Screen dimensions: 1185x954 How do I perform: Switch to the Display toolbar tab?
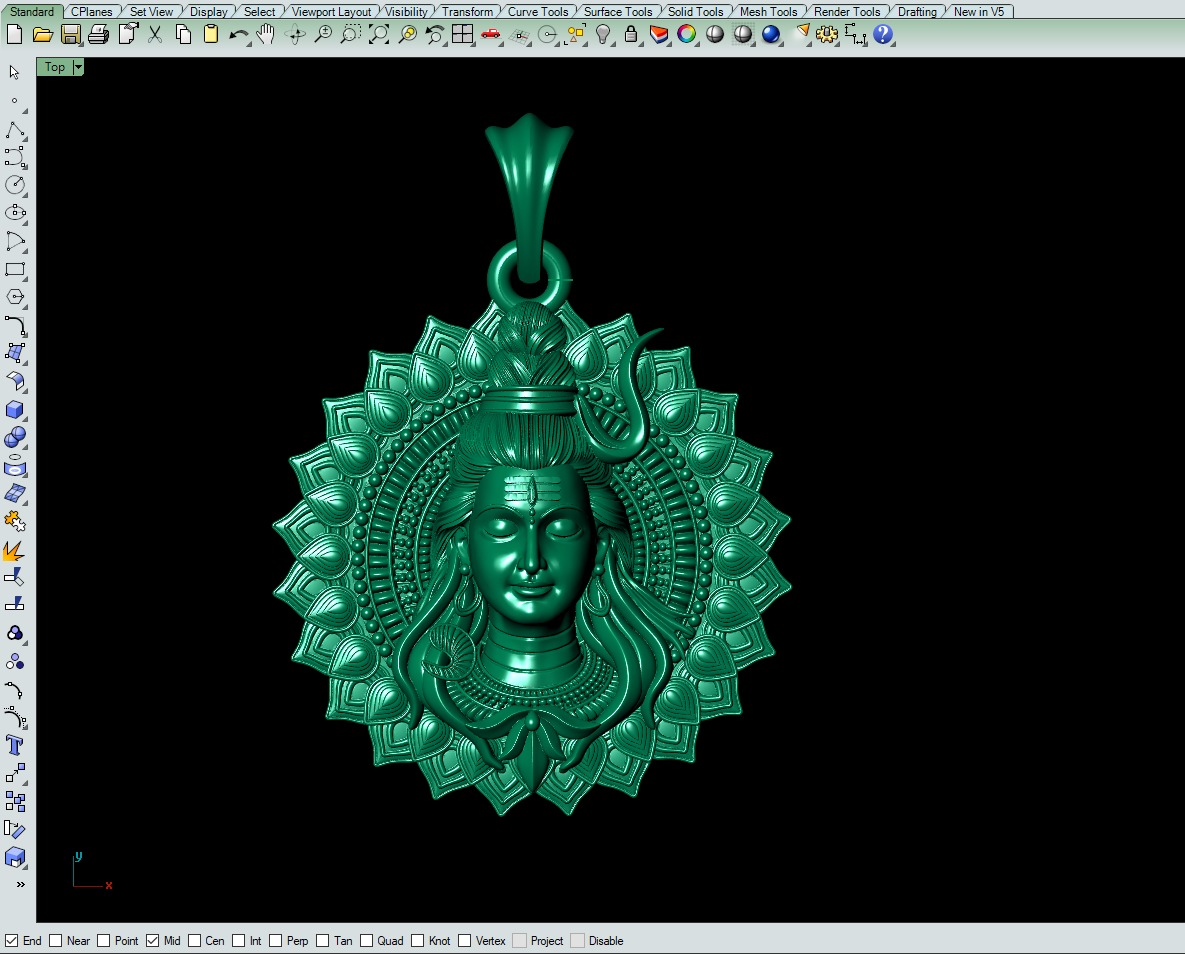click(x=209, y=11)
